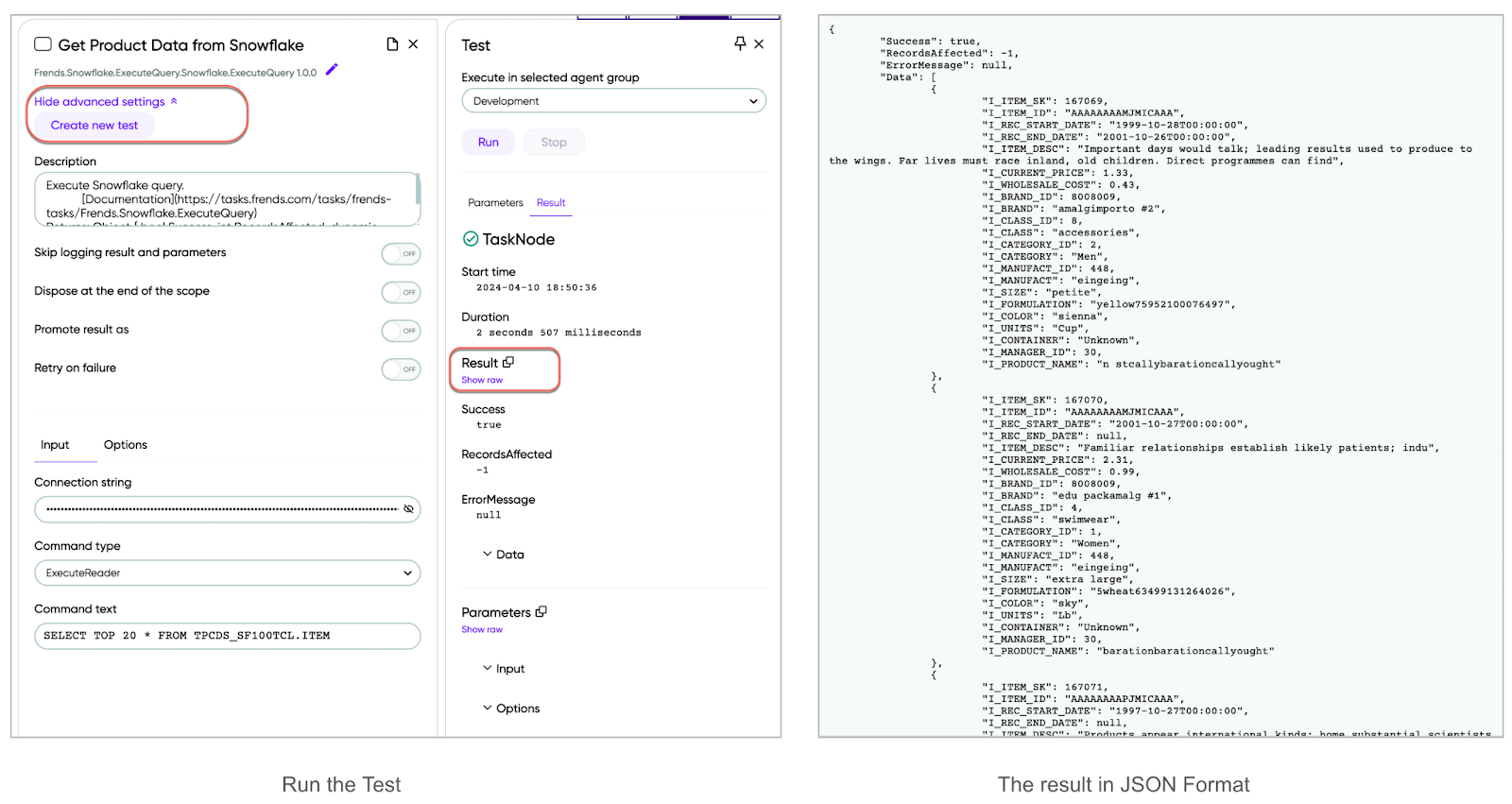Click Show raw under Result
This screenshot has width=1512, height=804.
click(x=482, y=380)
